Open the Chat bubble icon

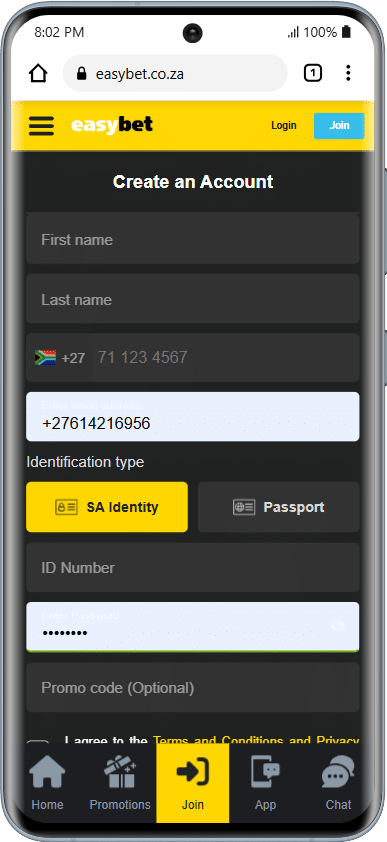(338, 772)
